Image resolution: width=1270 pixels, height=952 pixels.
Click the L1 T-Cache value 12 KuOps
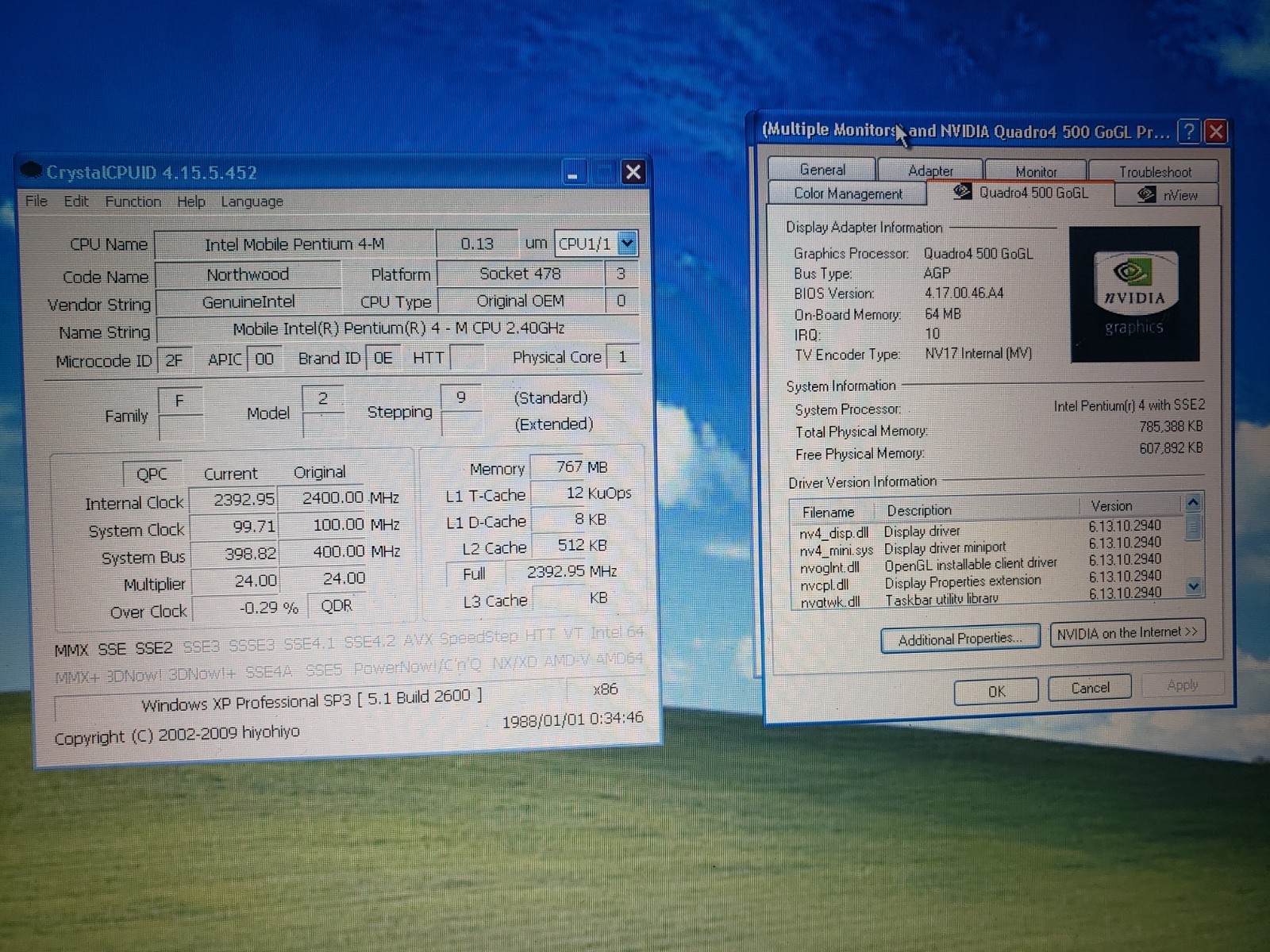pyautogui.click(x=582, y=493)
